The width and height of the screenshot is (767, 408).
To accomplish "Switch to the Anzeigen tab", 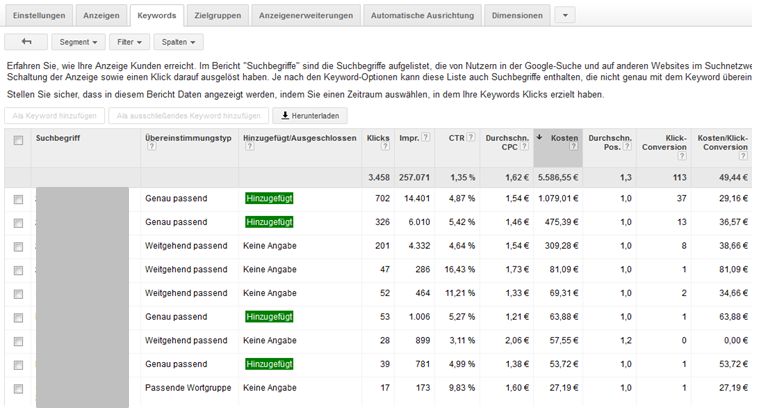I will [x=101, y=15].
